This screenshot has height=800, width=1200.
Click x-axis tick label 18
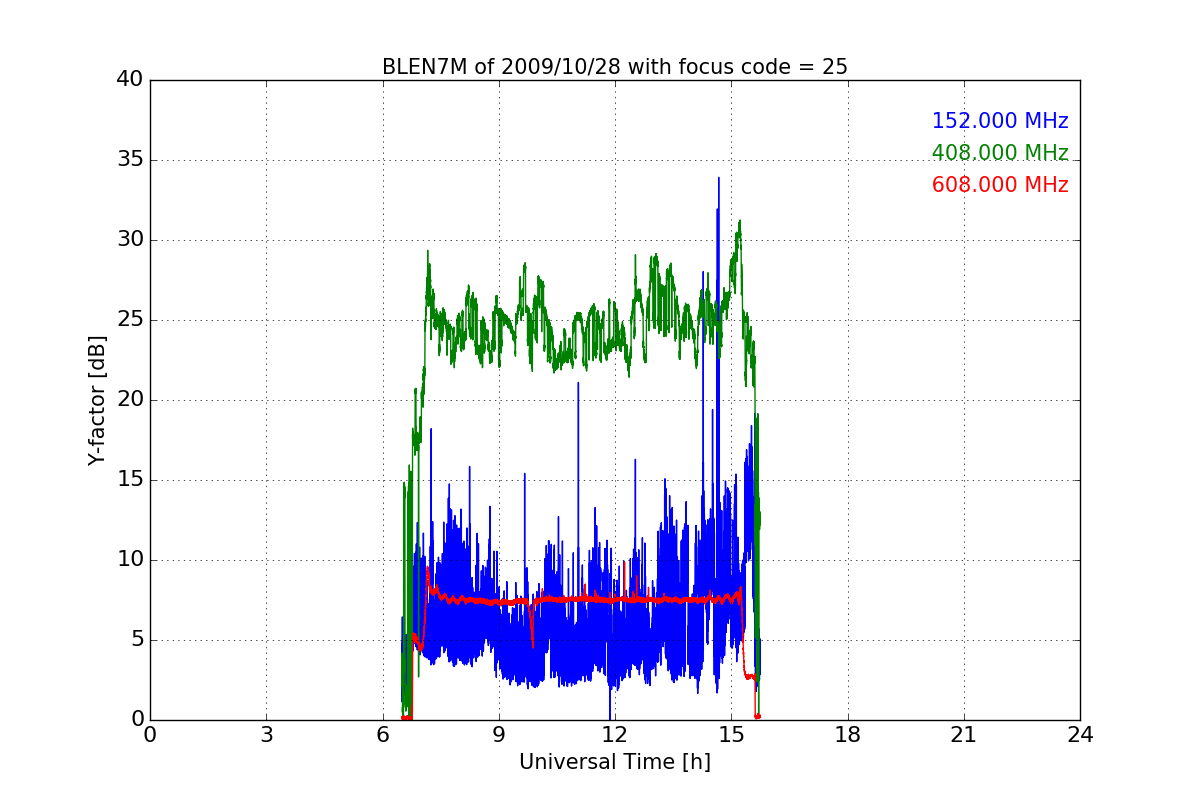click(x=848, y=735)
